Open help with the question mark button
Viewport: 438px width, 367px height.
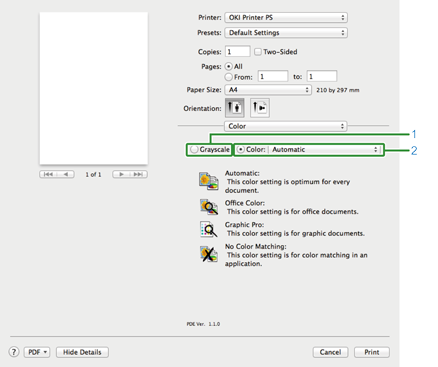coord(14,352)
